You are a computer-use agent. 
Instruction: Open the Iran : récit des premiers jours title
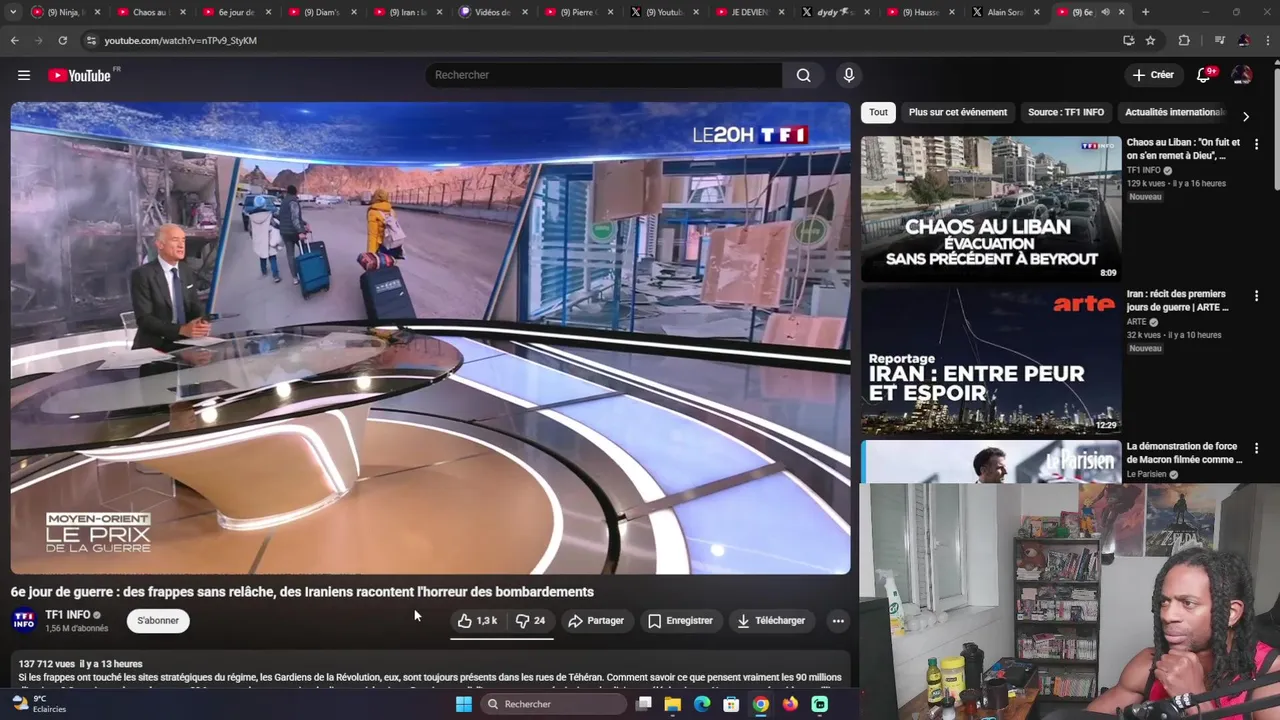[x=1177, y=301]
